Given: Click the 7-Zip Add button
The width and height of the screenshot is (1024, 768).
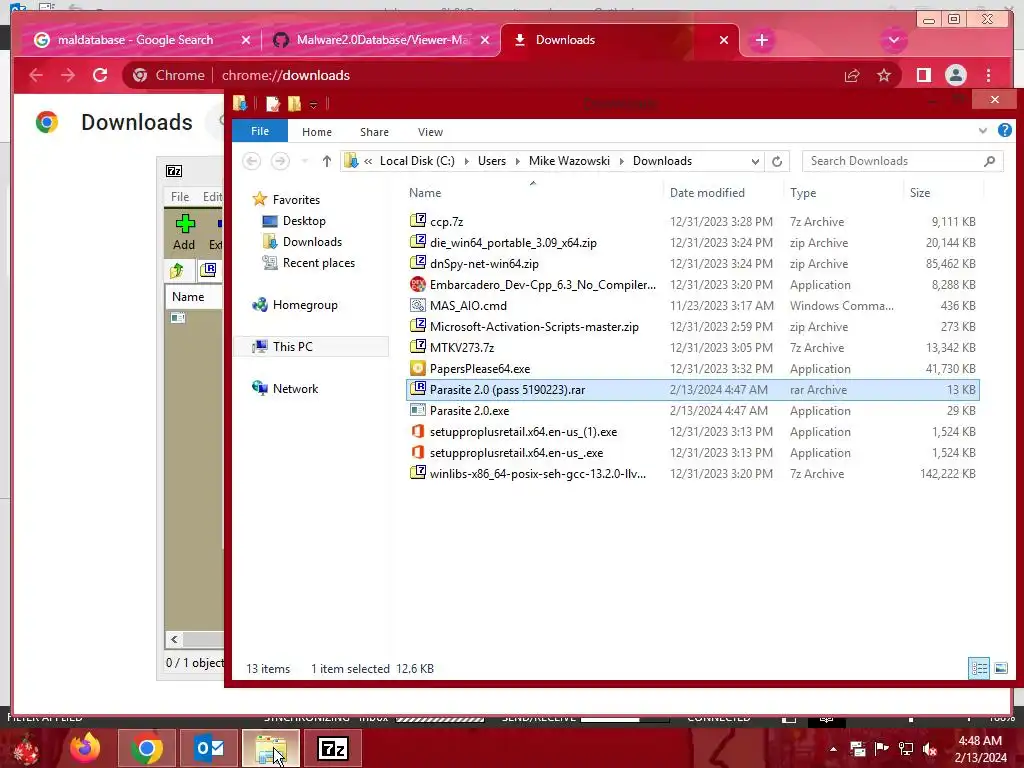Looking at the screenshot, I should point(185,232).
